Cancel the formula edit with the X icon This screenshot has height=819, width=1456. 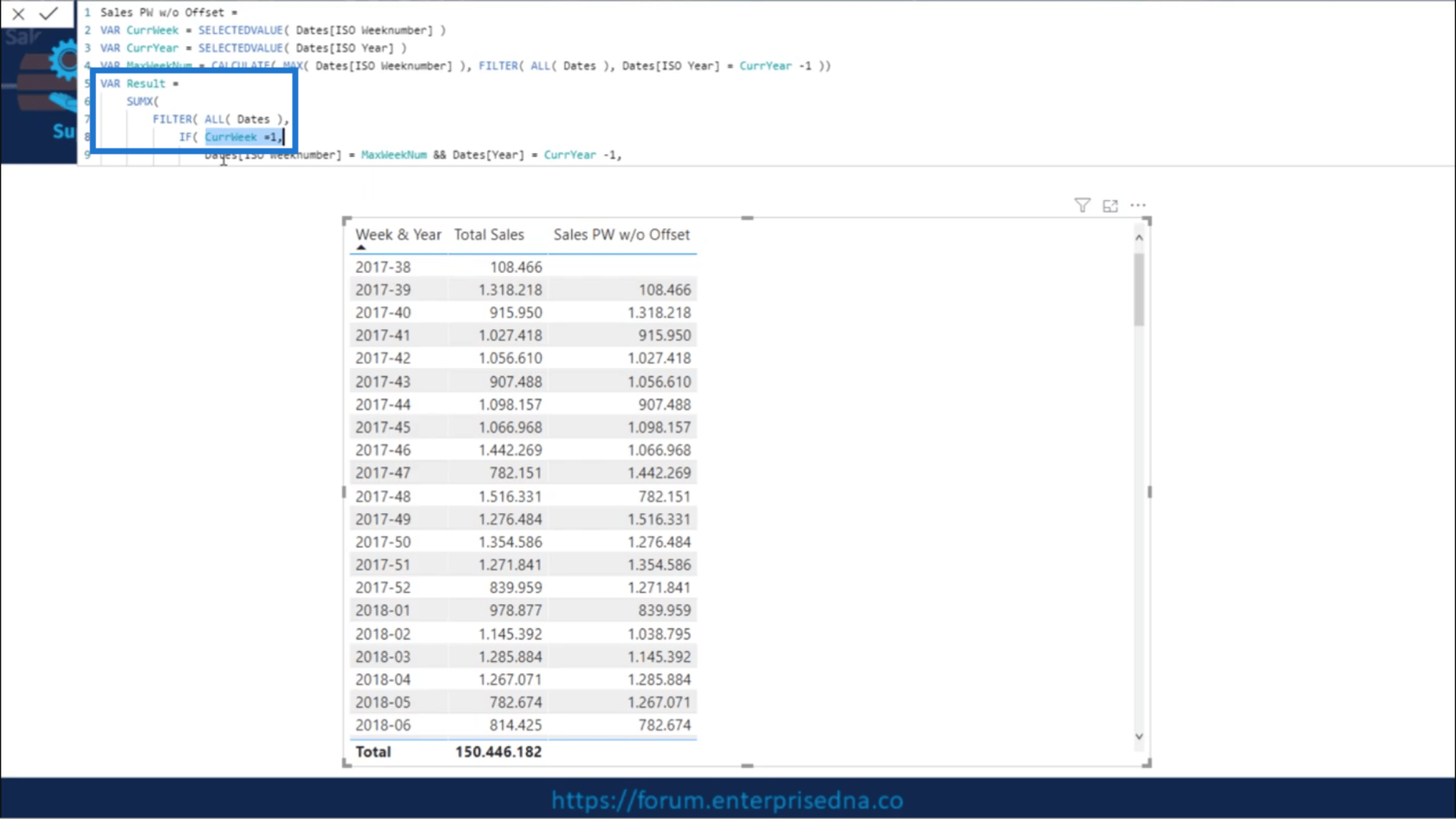click(18, 13)
